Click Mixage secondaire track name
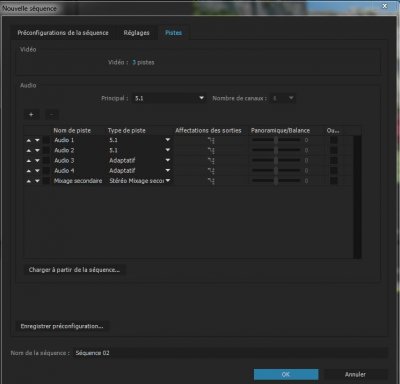 [78, 181]
